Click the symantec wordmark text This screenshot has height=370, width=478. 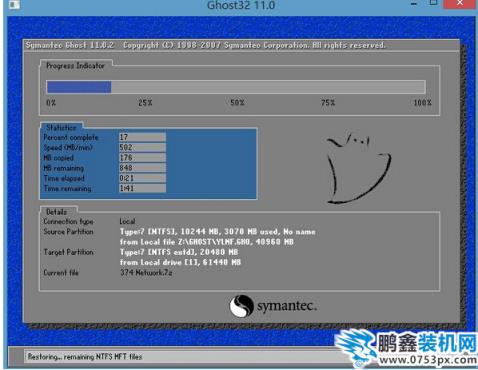point(287,306)
